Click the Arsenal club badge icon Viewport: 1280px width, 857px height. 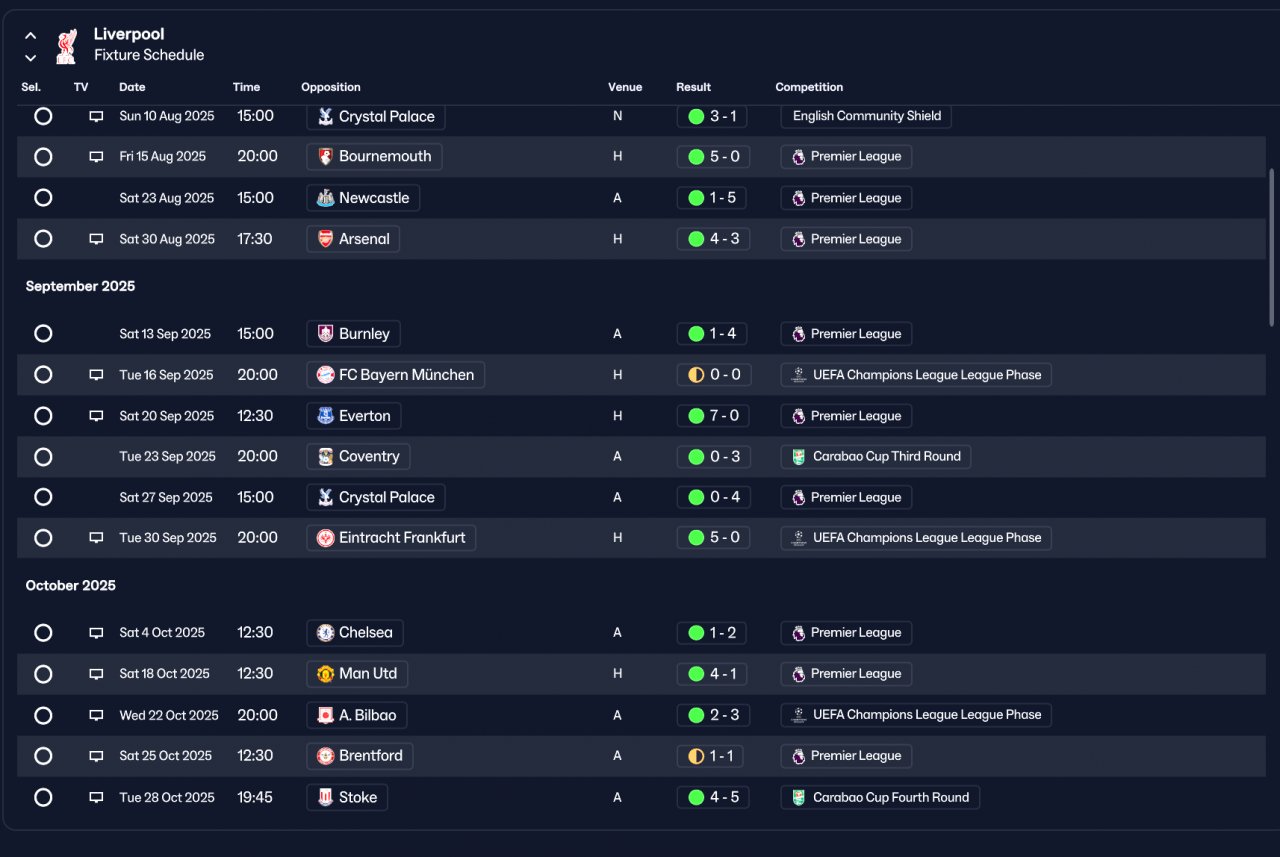325,239
